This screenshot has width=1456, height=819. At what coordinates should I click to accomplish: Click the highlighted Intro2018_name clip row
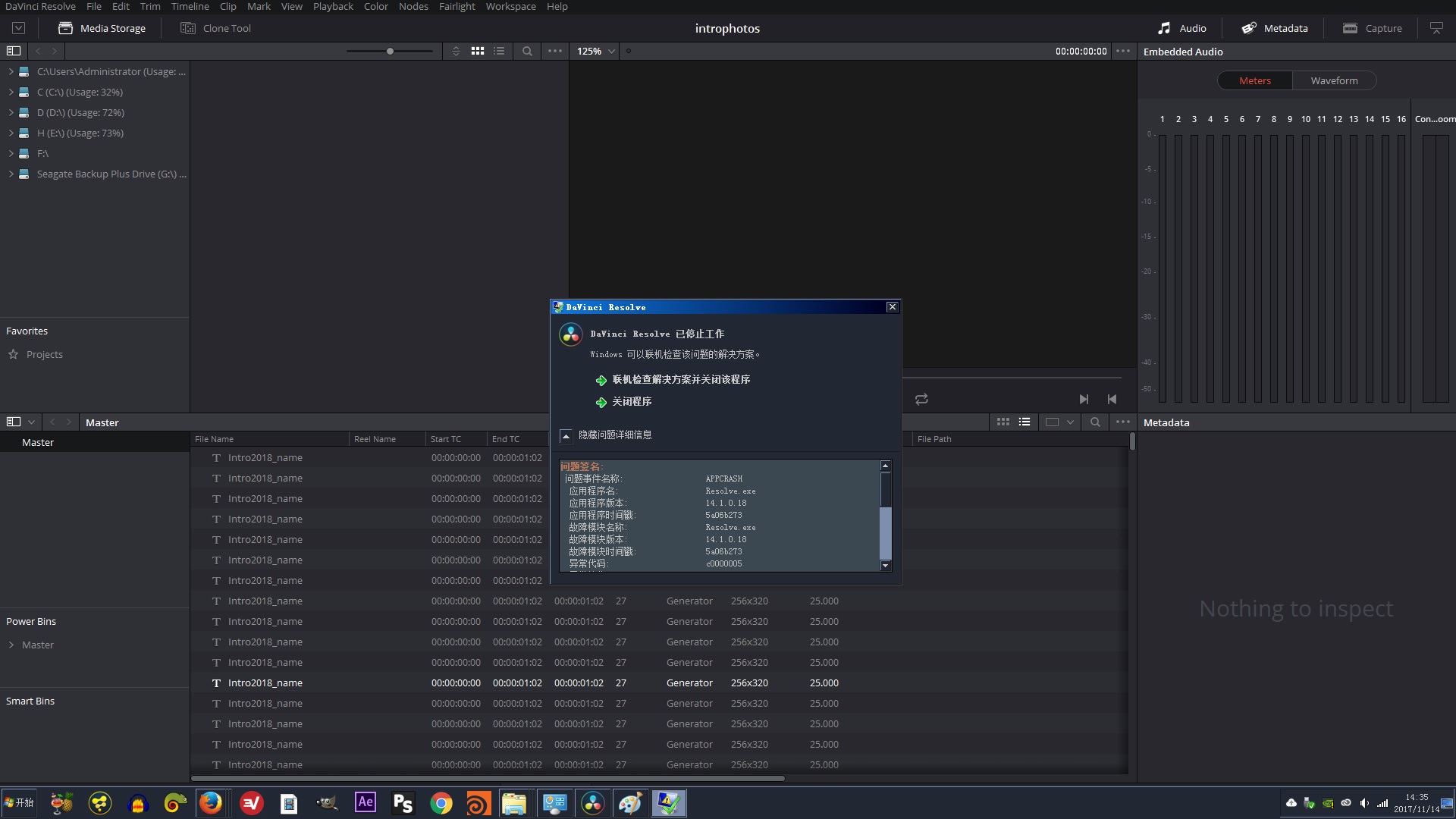click(x=658, y=682)
